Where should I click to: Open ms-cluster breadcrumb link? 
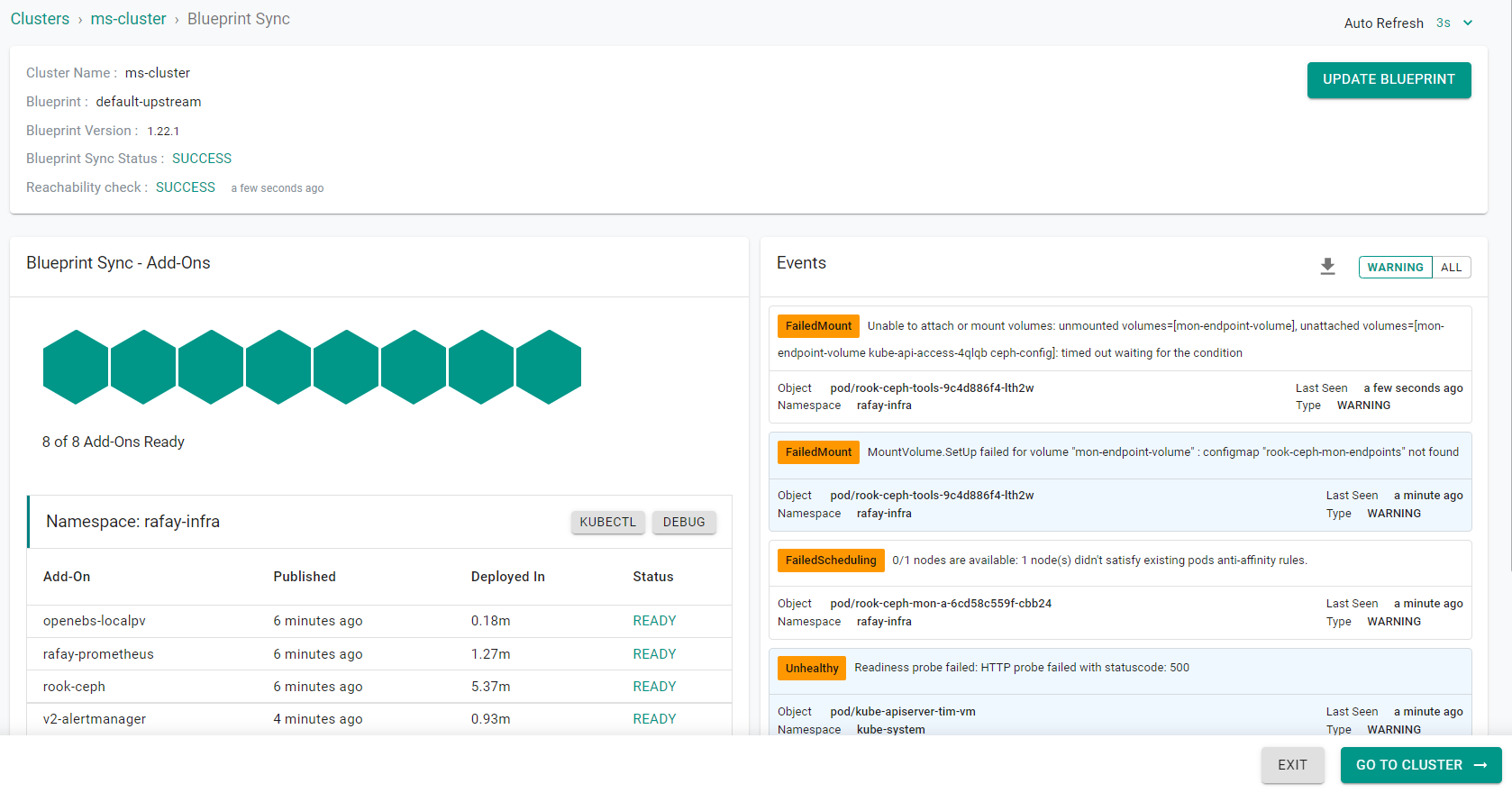pos(128,19)
